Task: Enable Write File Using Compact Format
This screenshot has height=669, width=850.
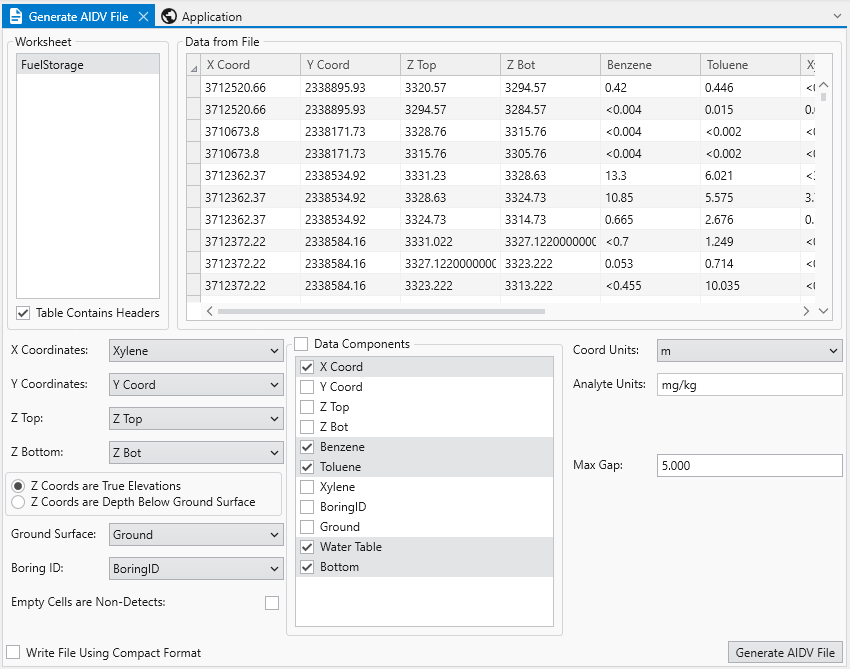Action: coord(13,653)
